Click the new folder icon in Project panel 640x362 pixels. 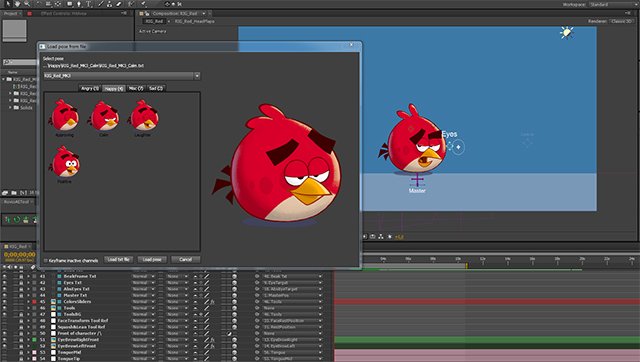pos(14,193)
